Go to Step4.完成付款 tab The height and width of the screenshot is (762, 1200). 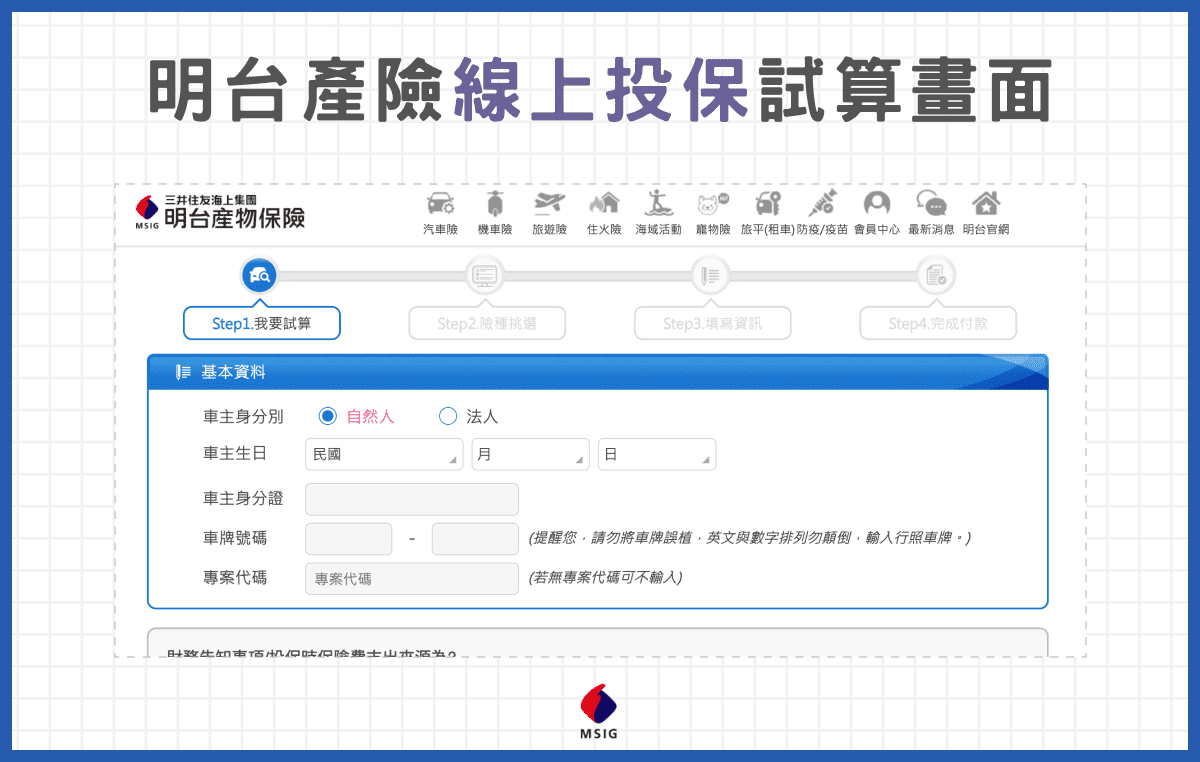tap(938, 323)
